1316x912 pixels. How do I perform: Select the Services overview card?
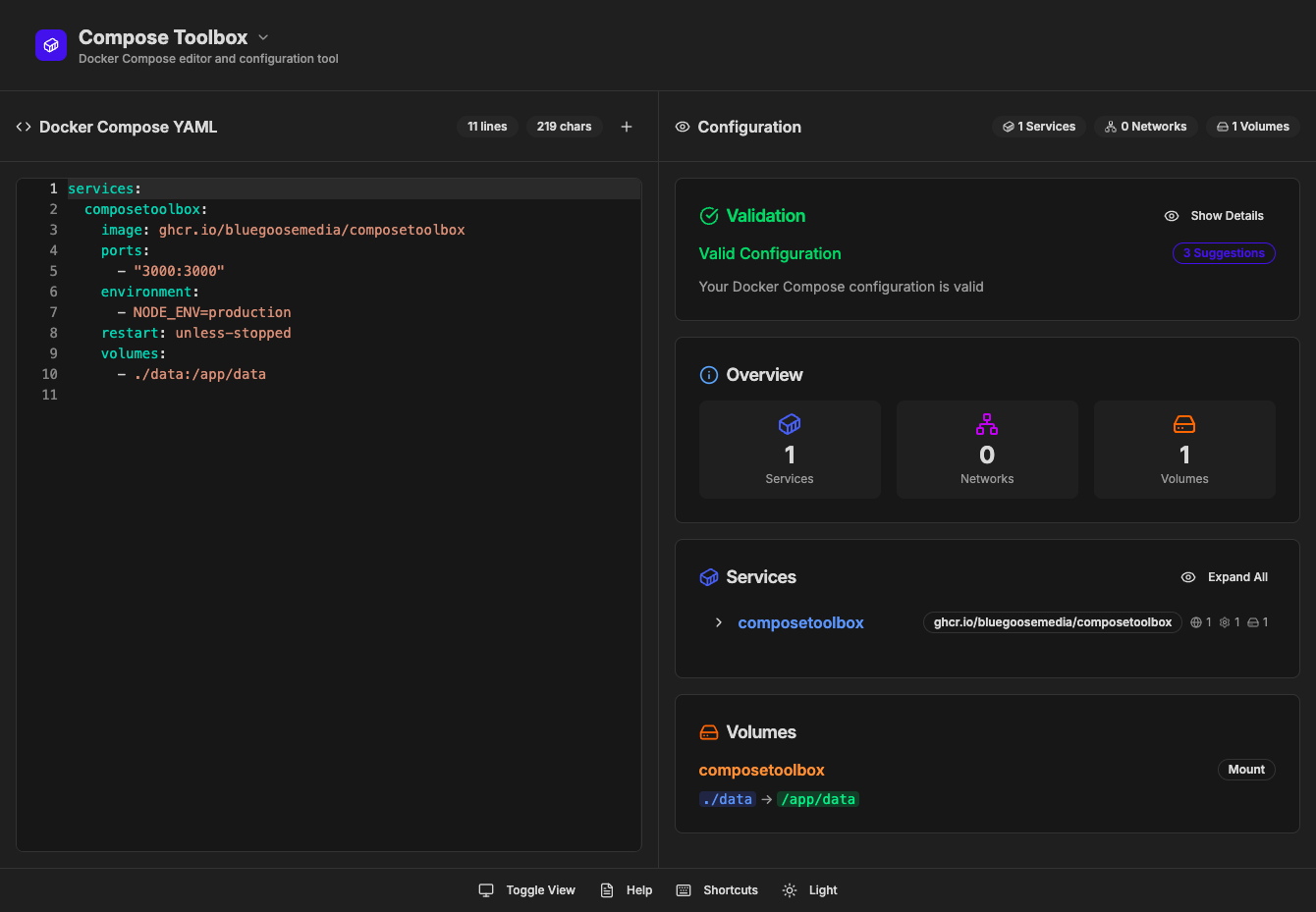(x=790, y=450)
